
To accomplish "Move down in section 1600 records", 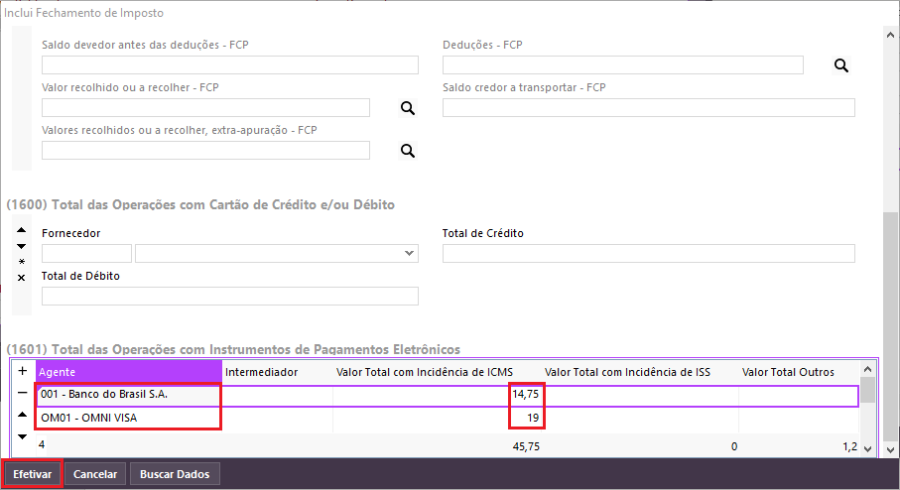I will (x=21, y=246).
